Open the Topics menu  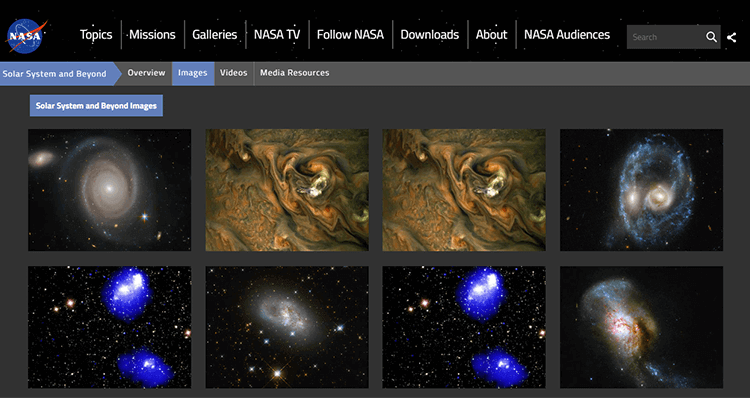tap(96, 34)
